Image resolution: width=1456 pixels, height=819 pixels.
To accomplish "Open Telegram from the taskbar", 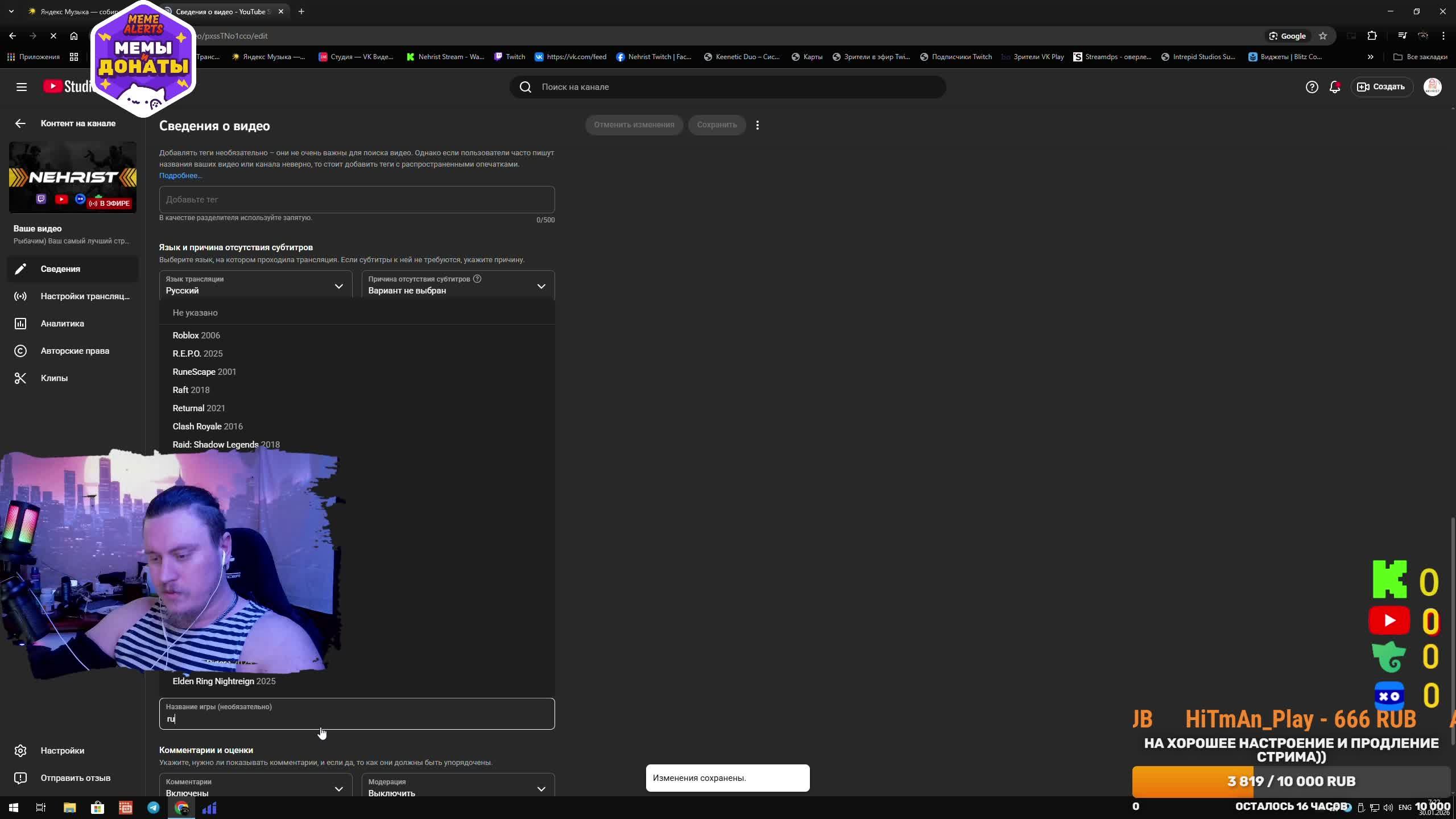I will 154,808.
